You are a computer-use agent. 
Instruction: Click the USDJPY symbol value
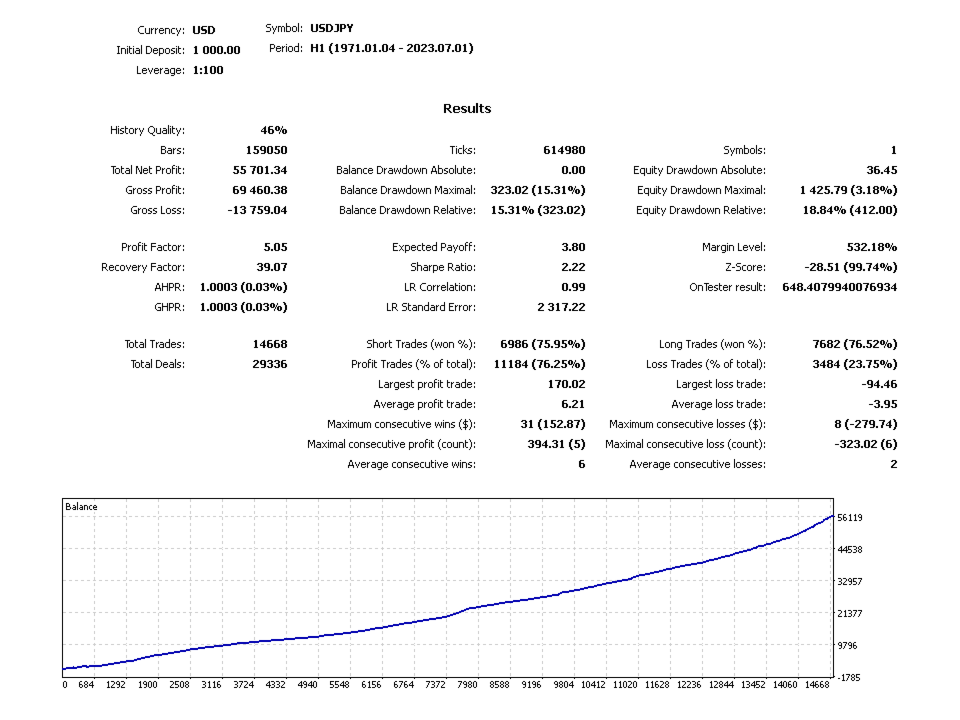[x=331, y=28]
